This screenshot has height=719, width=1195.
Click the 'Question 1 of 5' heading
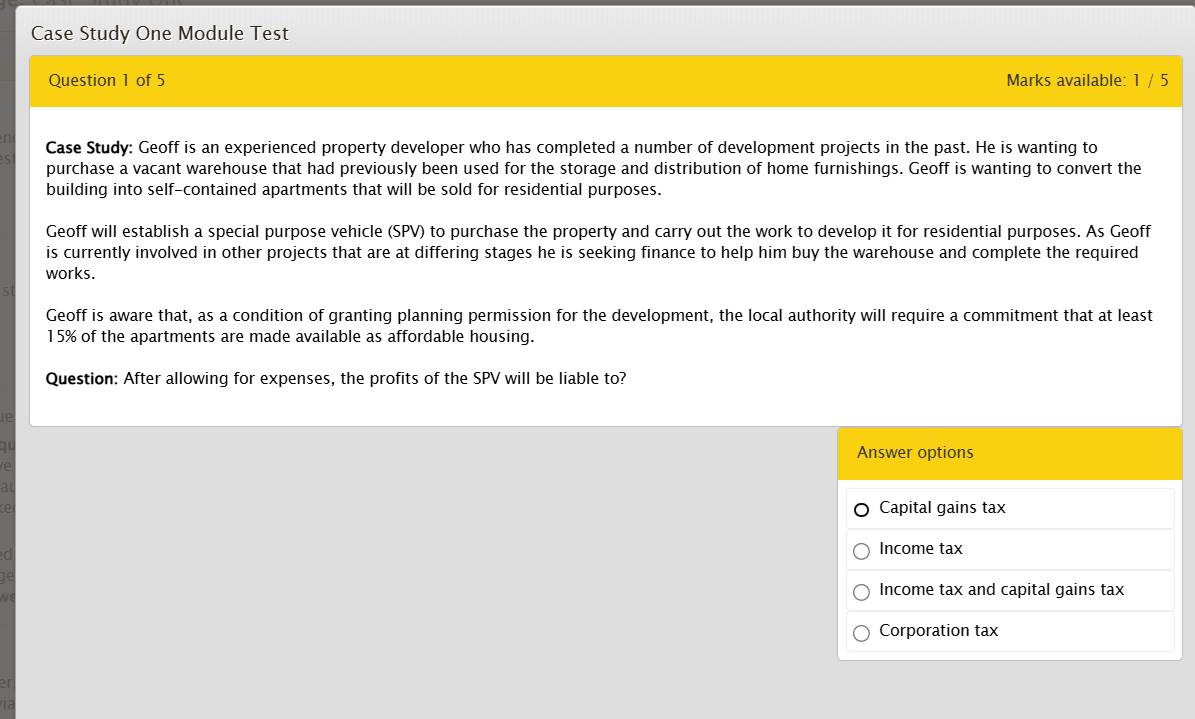click(107, 81)
